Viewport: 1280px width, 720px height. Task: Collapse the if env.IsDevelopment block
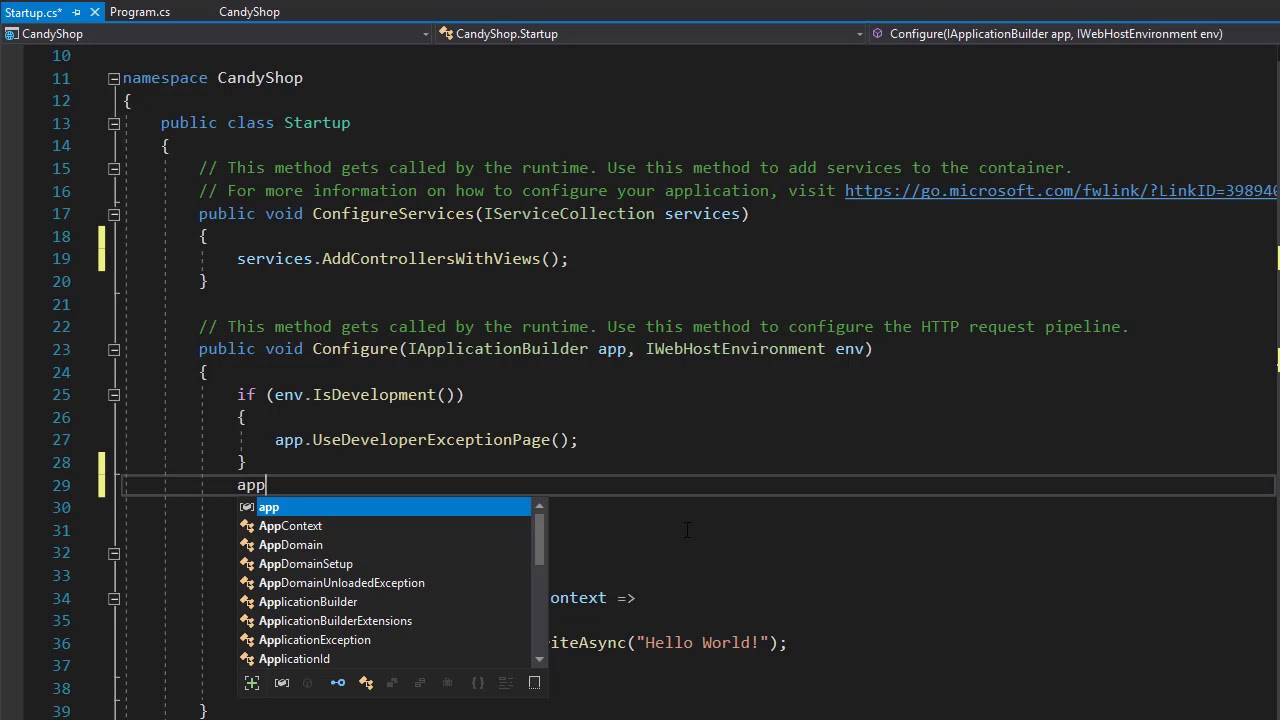tap(114, 395)
